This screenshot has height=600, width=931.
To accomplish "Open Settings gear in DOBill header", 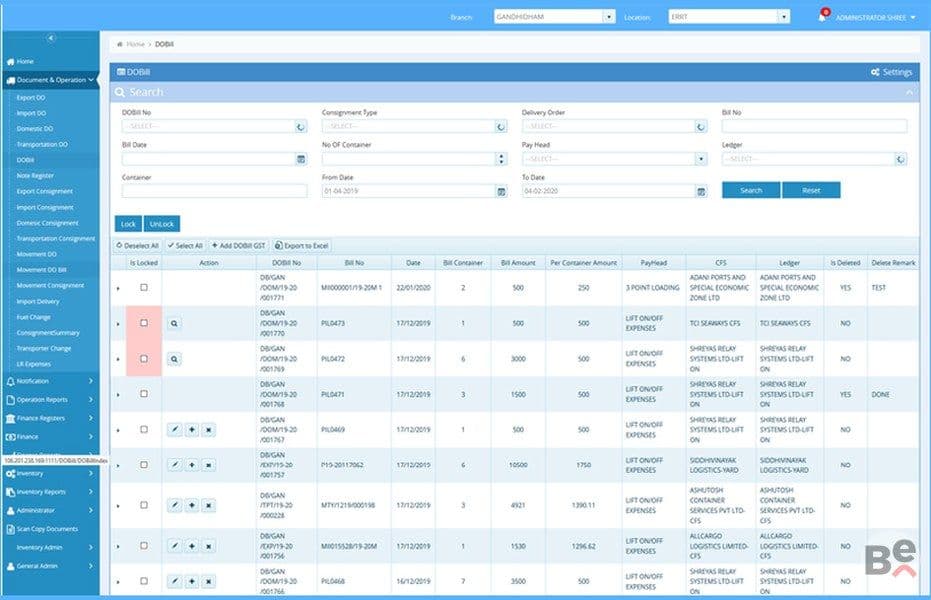I will point(891,72).
